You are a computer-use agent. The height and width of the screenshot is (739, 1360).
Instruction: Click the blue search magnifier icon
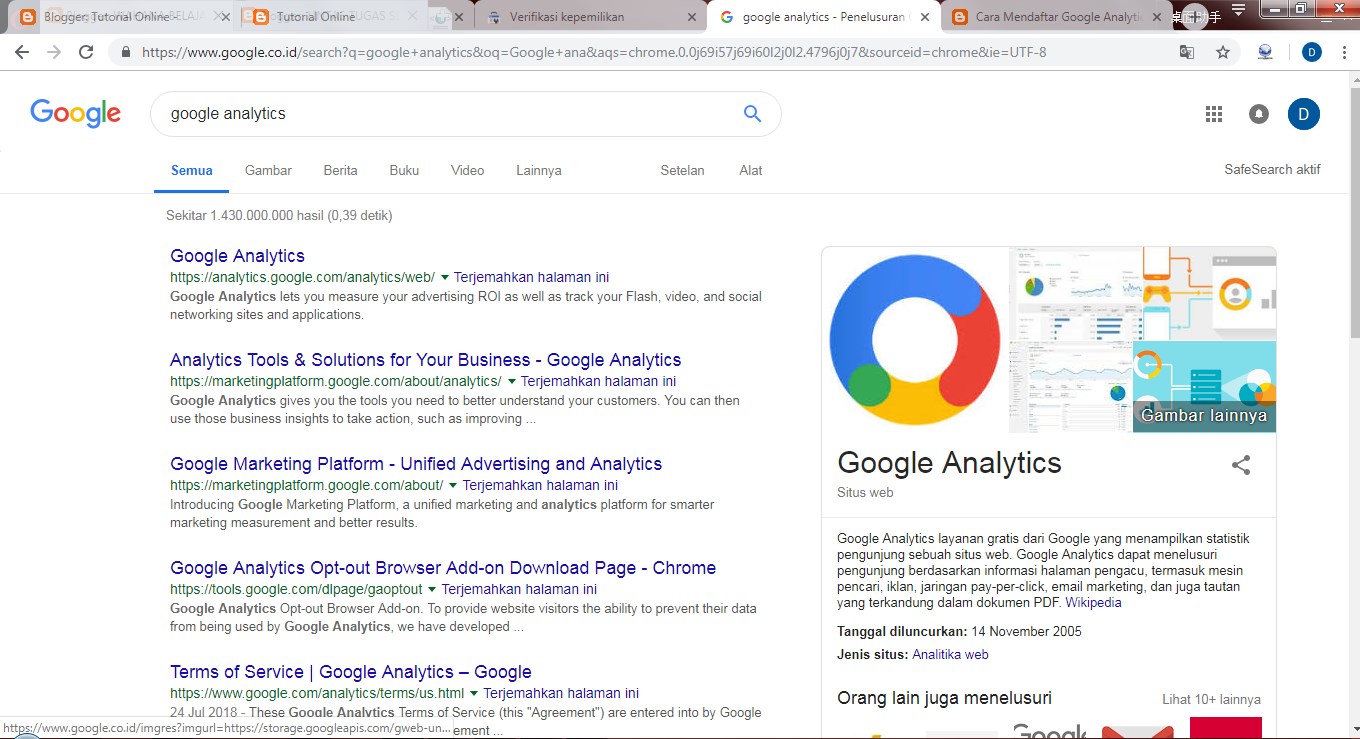(x=753, y=114)
